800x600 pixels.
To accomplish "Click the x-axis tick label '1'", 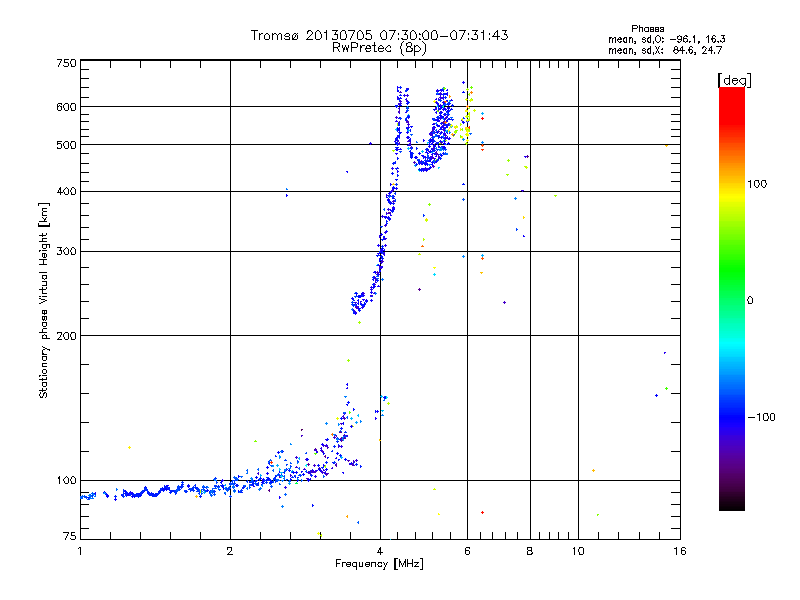I will coord(80,551).
